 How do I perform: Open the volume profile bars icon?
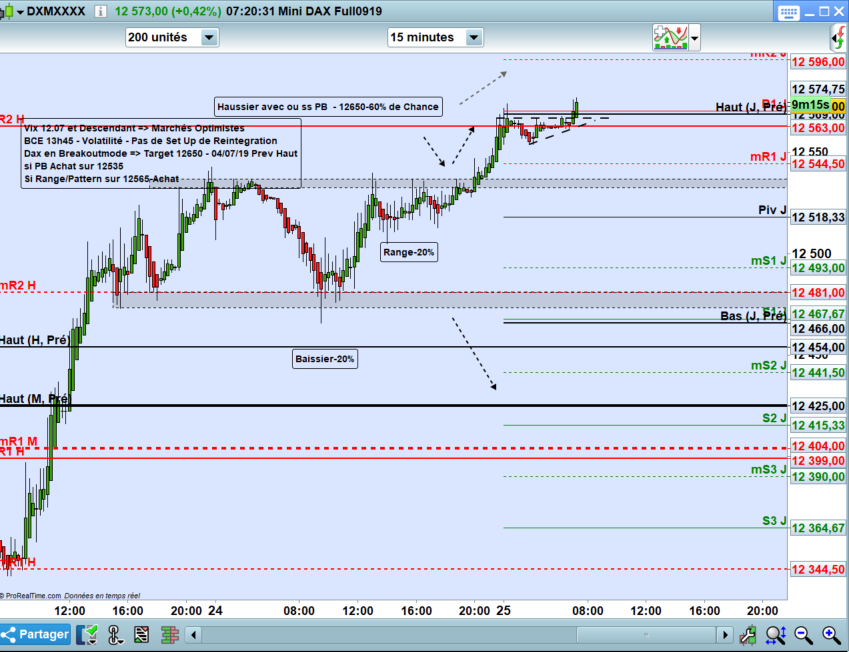[169, 635]
